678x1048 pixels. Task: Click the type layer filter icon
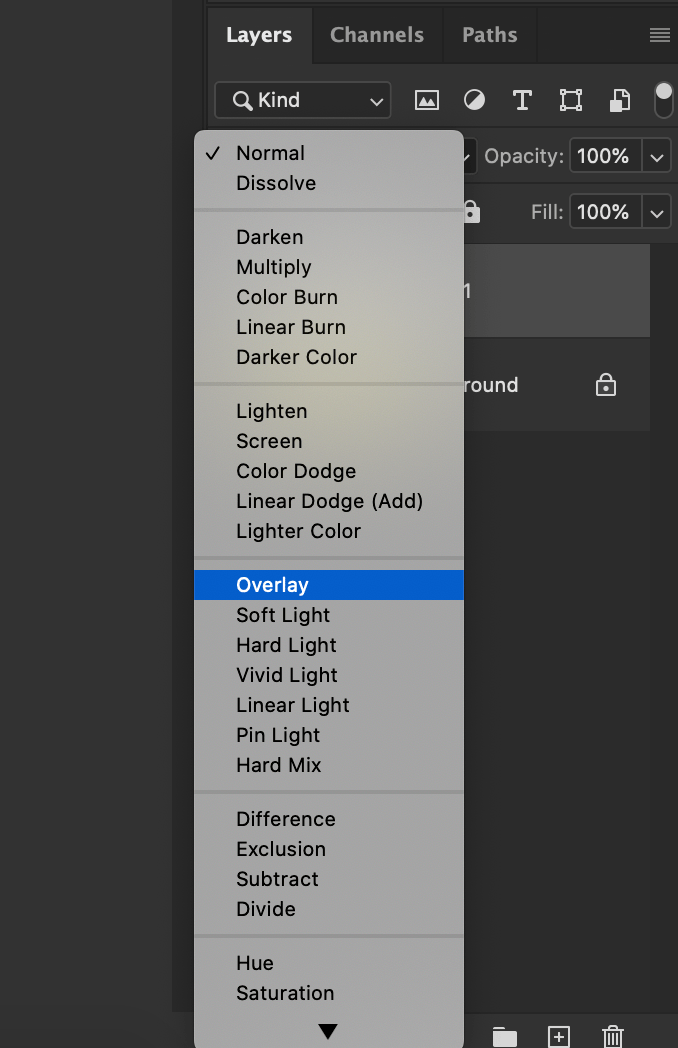[x=522, y=100]
